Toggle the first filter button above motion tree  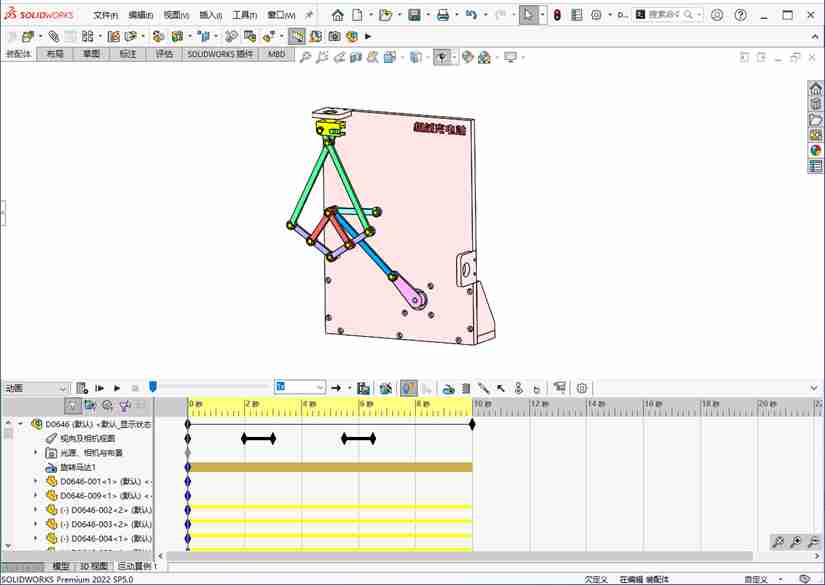pyautogui.click(x=73, y=405)
